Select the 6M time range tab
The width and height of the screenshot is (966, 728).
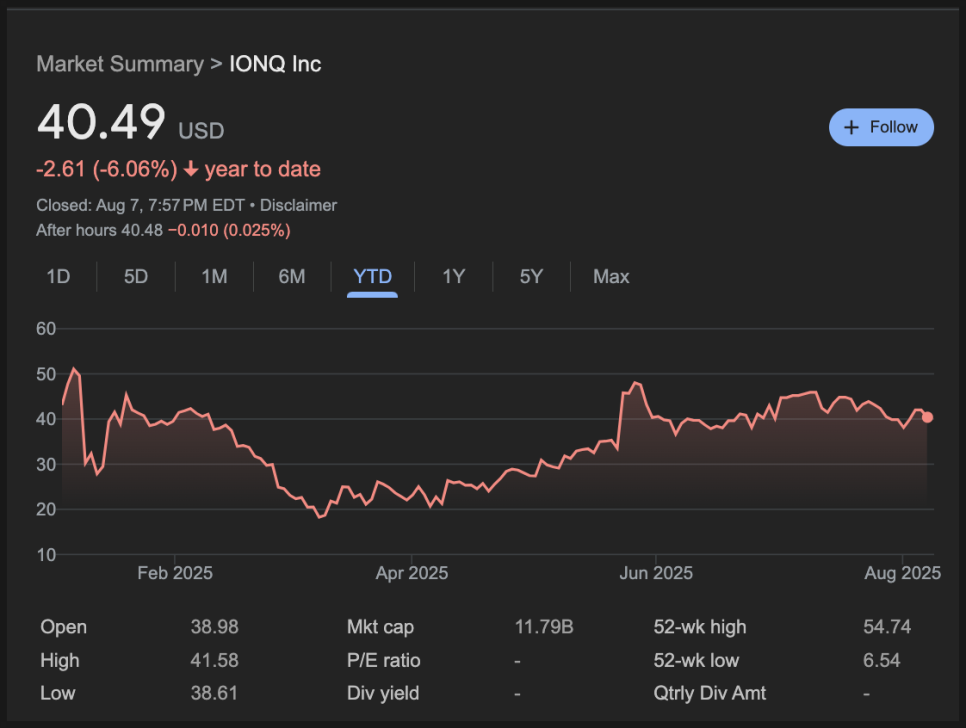292,277
